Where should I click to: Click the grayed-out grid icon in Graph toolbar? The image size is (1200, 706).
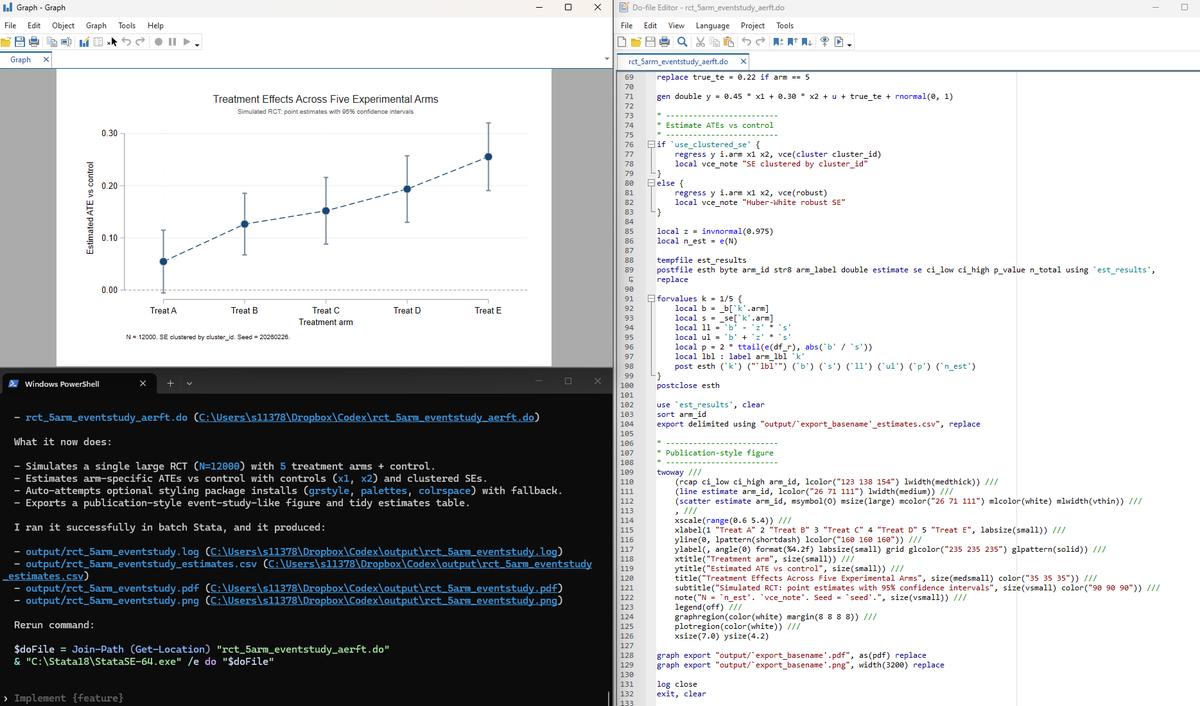coord(98,42)
